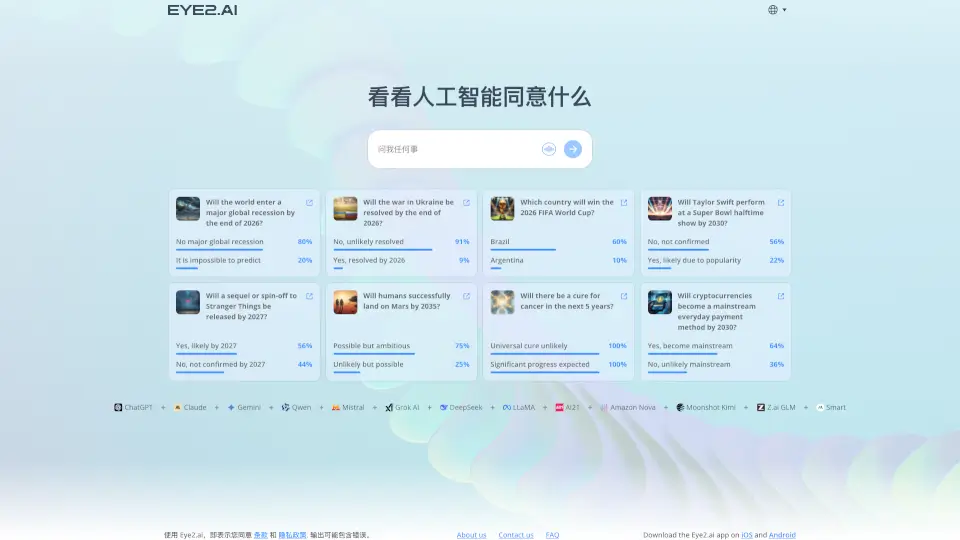Open external link for cryptocurrencies question

click(781, 296)
